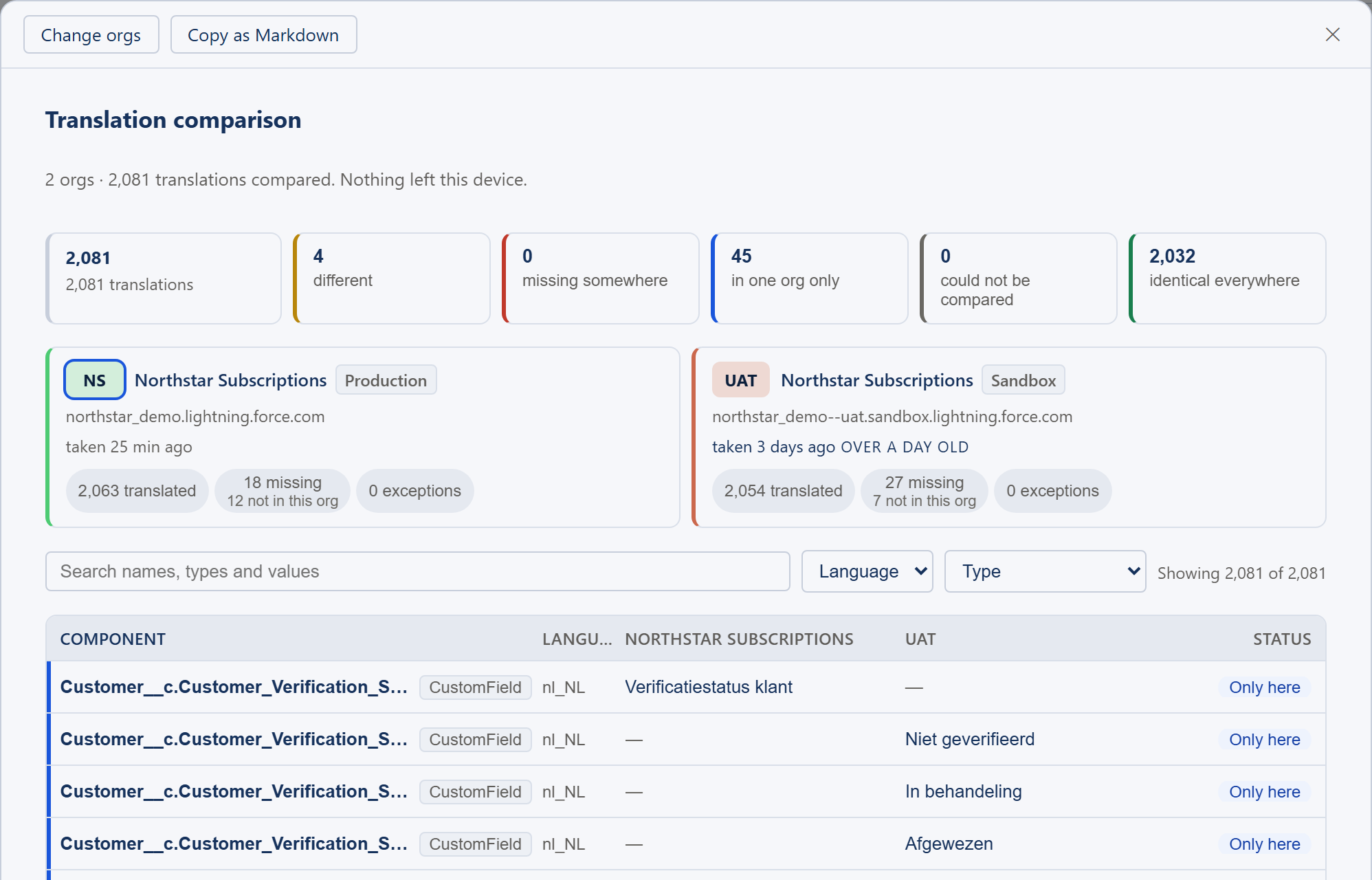Image resolution: width=1372 pixels, height=880 pixels.
Task: Click the Afgewezen value
Action: [x=949, y=844]
